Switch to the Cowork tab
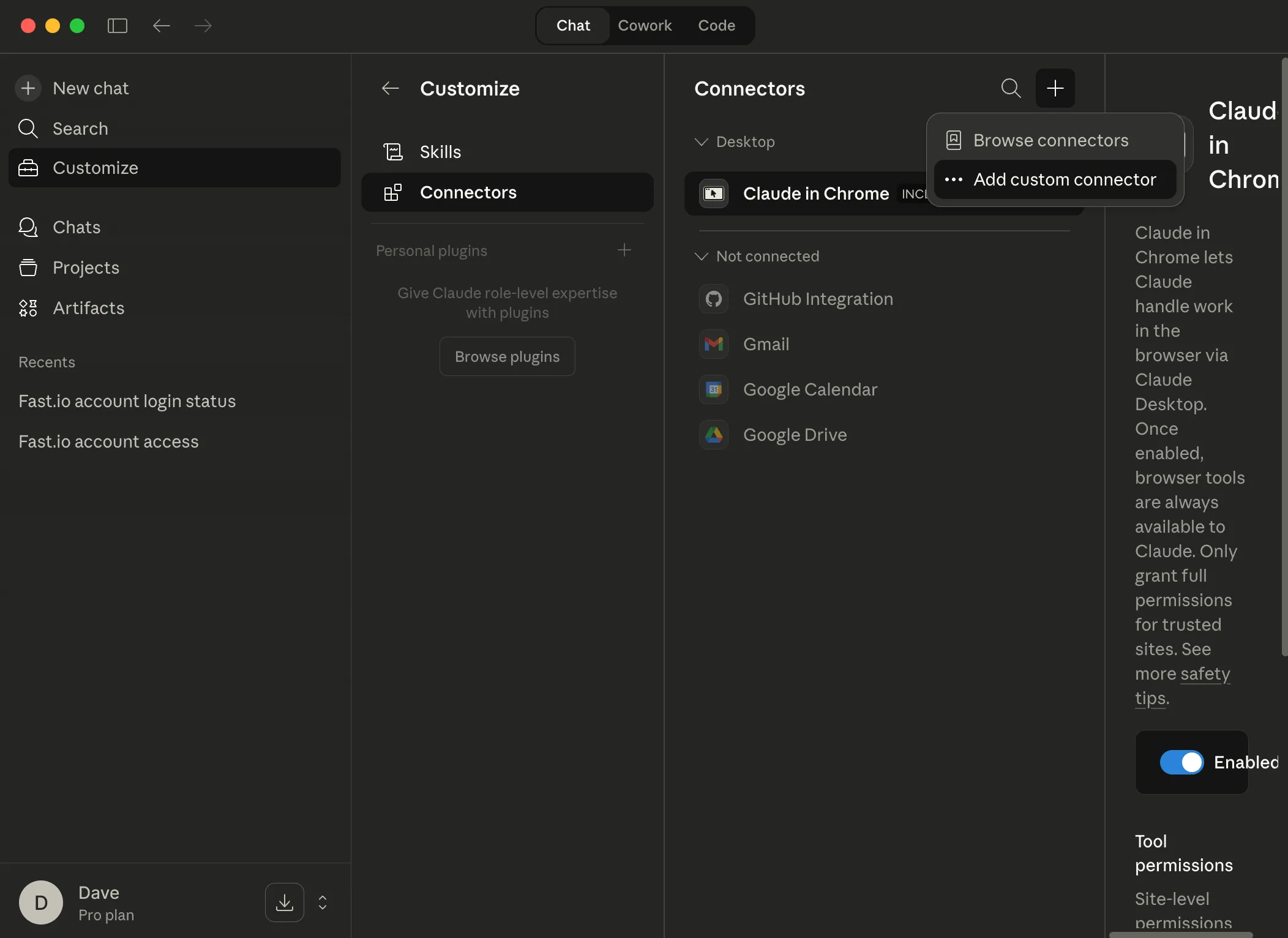The height and width of the screenshot is (938, 1288). pyautogui.click(x=645, y=25)
